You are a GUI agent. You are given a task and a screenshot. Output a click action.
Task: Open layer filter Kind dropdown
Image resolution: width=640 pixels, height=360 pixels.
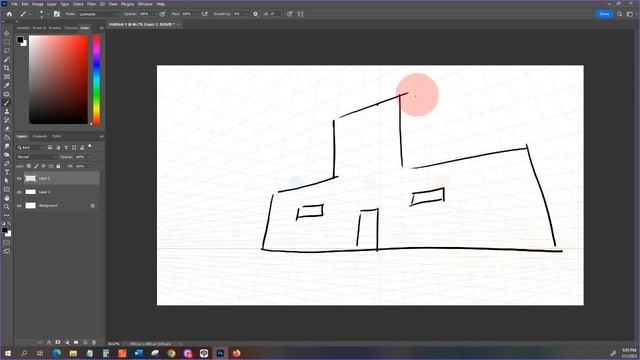pos(30,147)
